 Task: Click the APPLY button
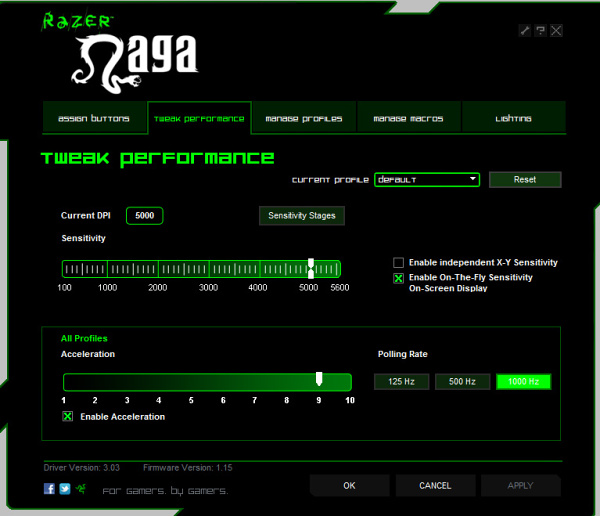pos(520,485)
